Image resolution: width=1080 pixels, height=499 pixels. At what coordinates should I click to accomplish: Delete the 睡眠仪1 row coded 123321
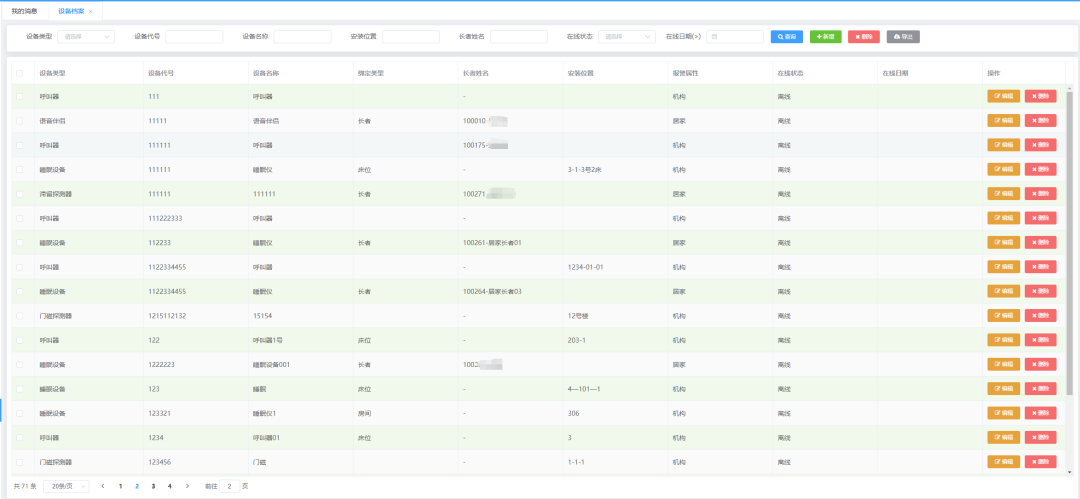1040,413
